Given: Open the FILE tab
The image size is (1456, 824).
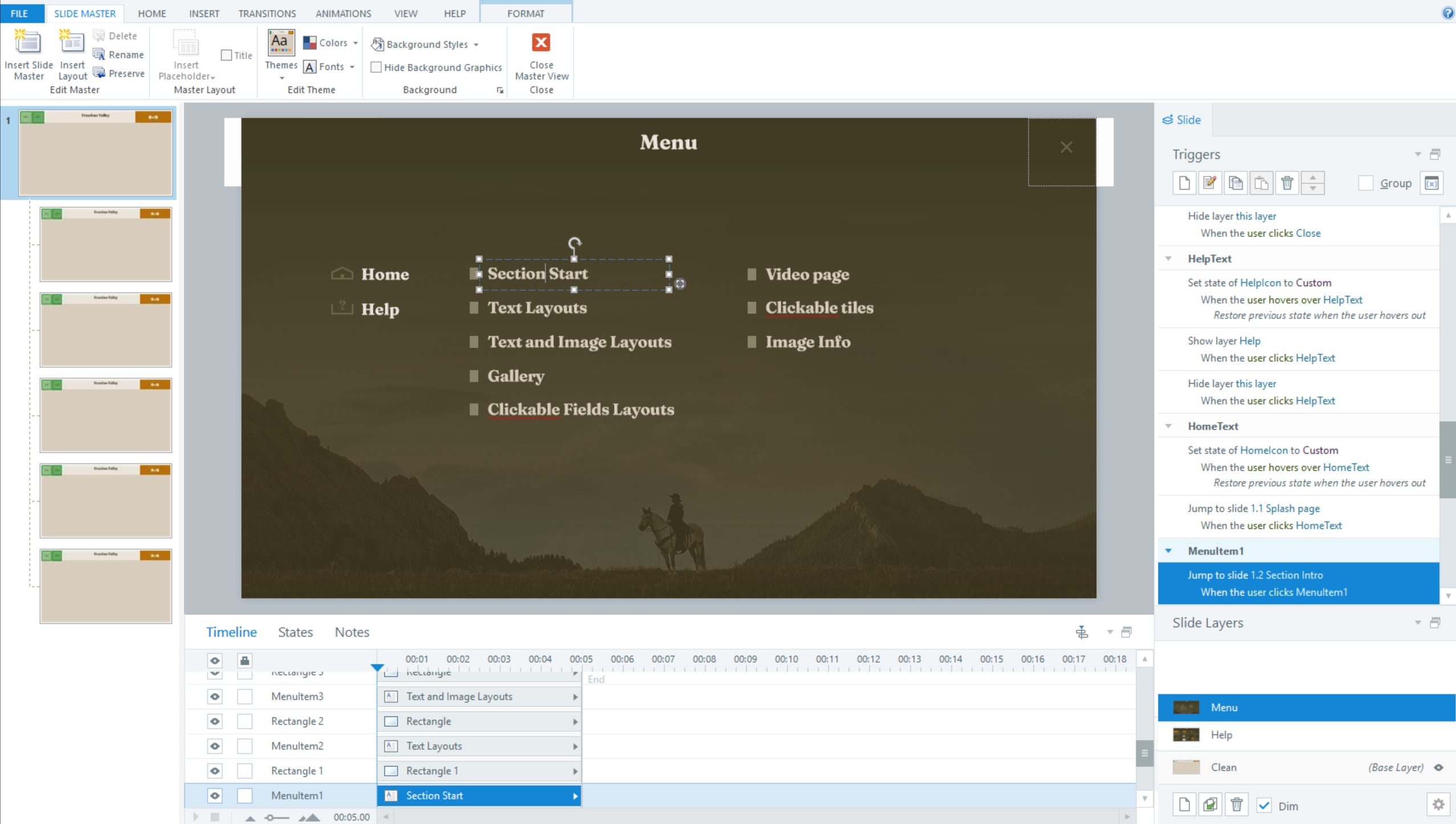Looking at the screenshot, I should click(19, 13).
